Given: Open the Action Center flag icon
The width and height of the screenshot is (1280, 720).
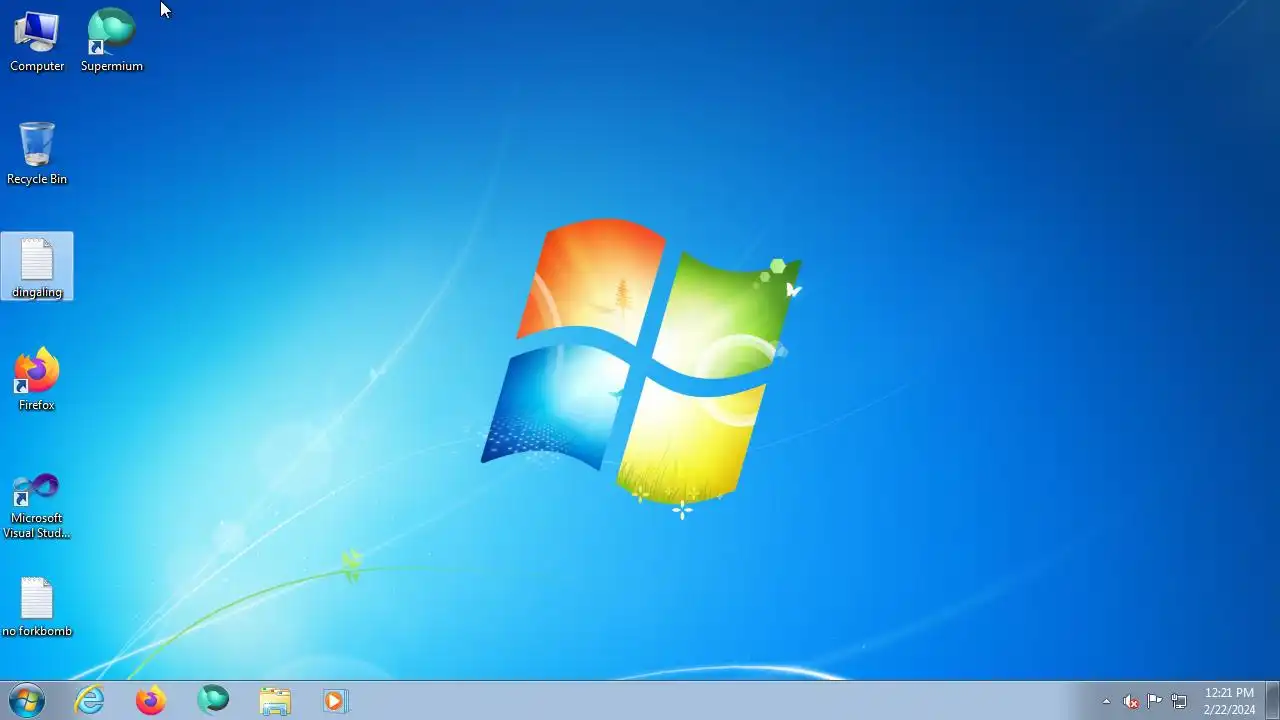Looking at the screenshot, I should click(1155, 701).
